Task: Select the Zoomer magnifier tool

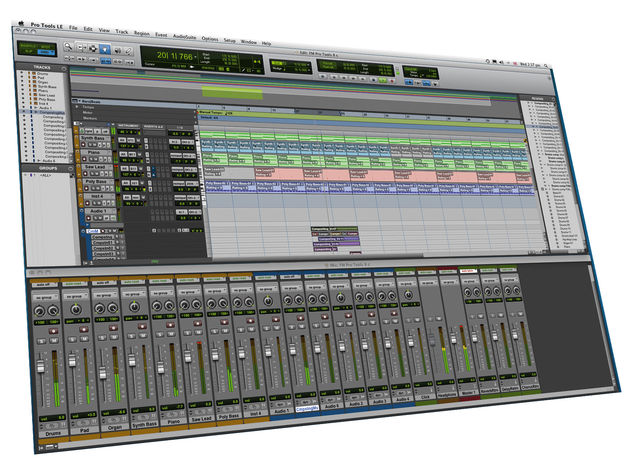Action: pos(68,47)
